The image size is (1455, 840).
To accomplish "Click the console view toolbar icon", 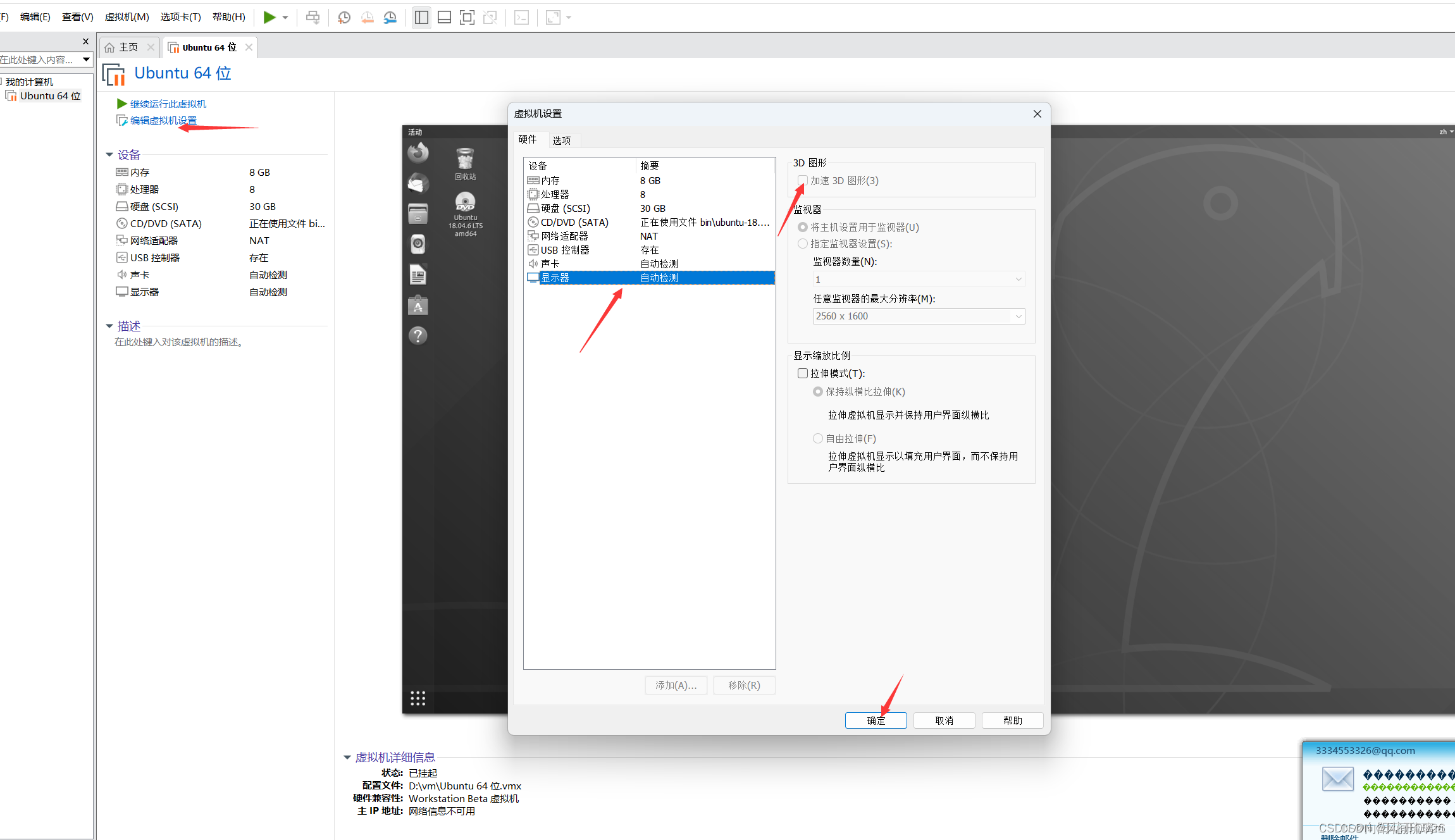I will point(521,17).
